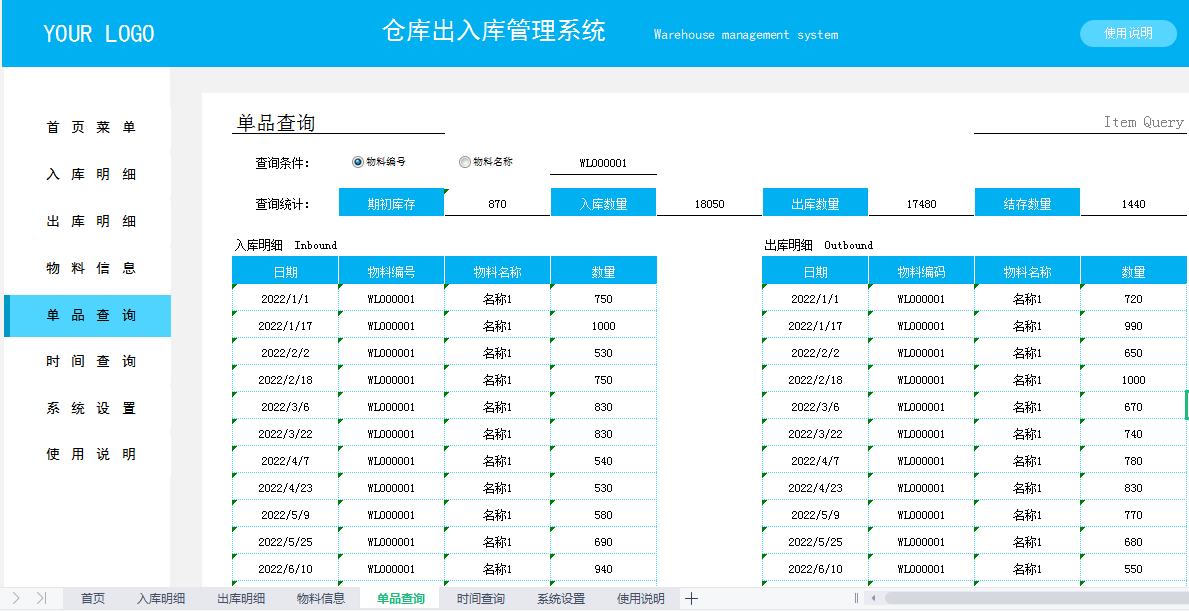This screenshot has width=1189, height=611.
Task: Open 首页菜单 in the sidebar
Action: (x=91, y=127)
